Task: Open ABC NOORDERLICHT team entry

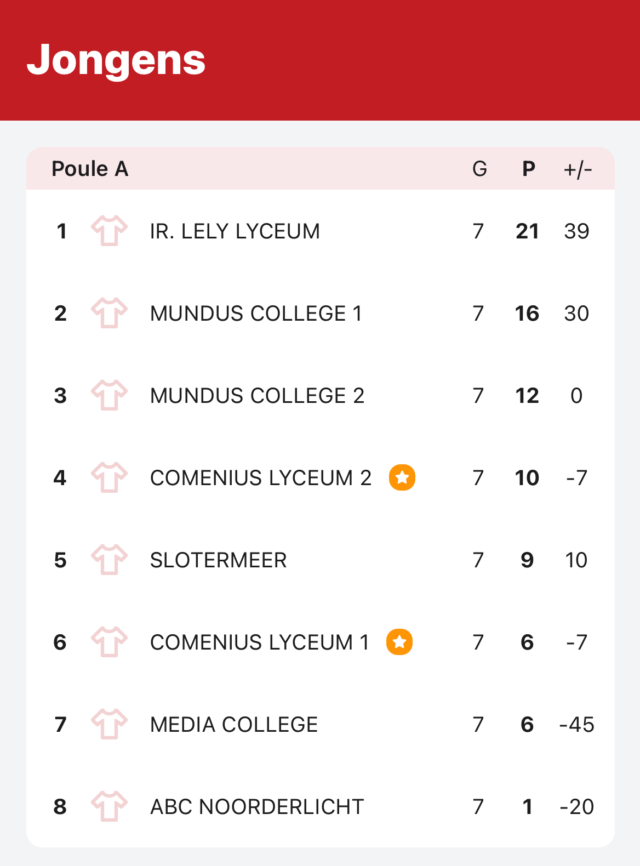Action: [x=320, y=806]
